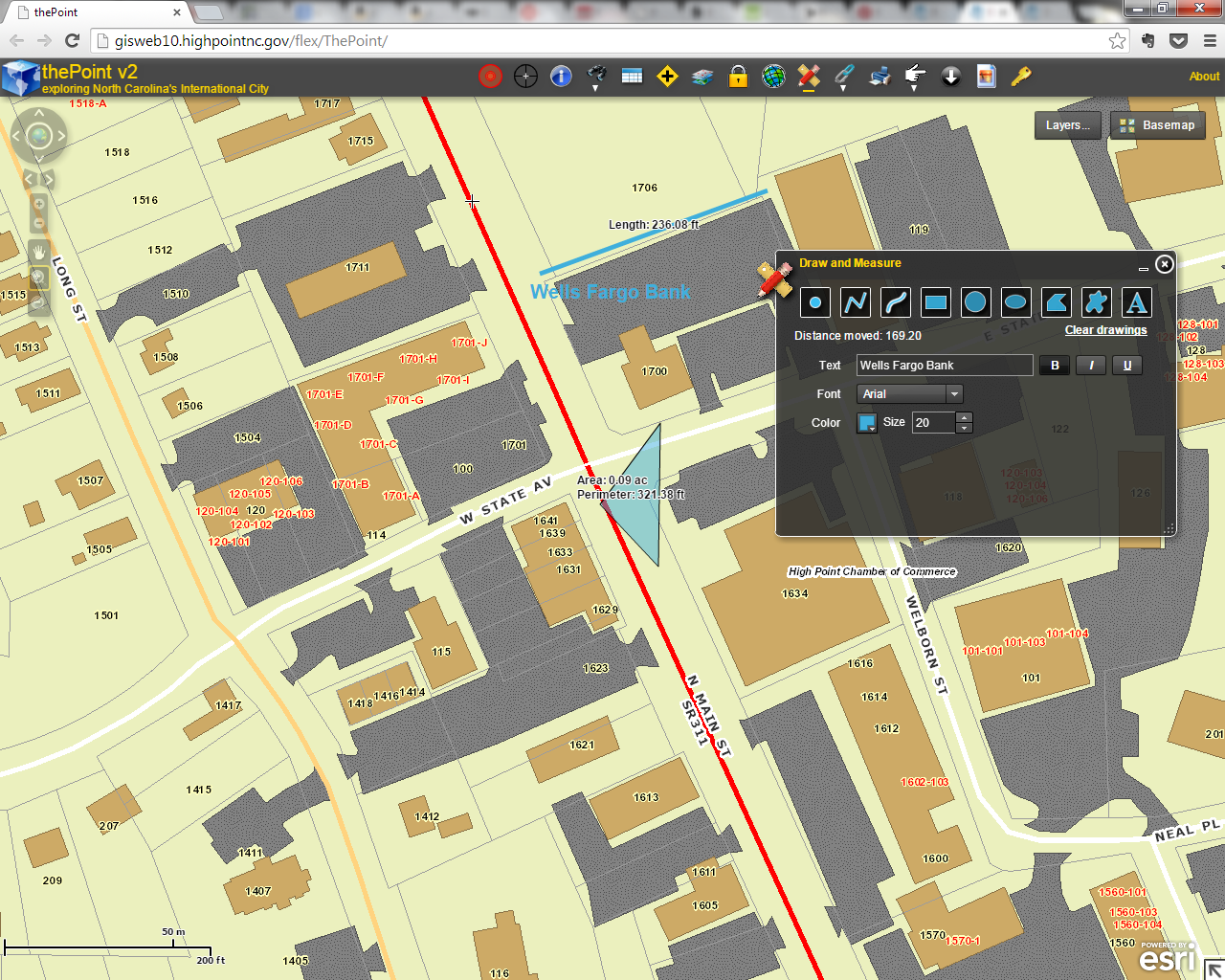This screenshot has width=1225, height=980.
Task: Click the globe grid icon in toolbar
Action: 773,77
